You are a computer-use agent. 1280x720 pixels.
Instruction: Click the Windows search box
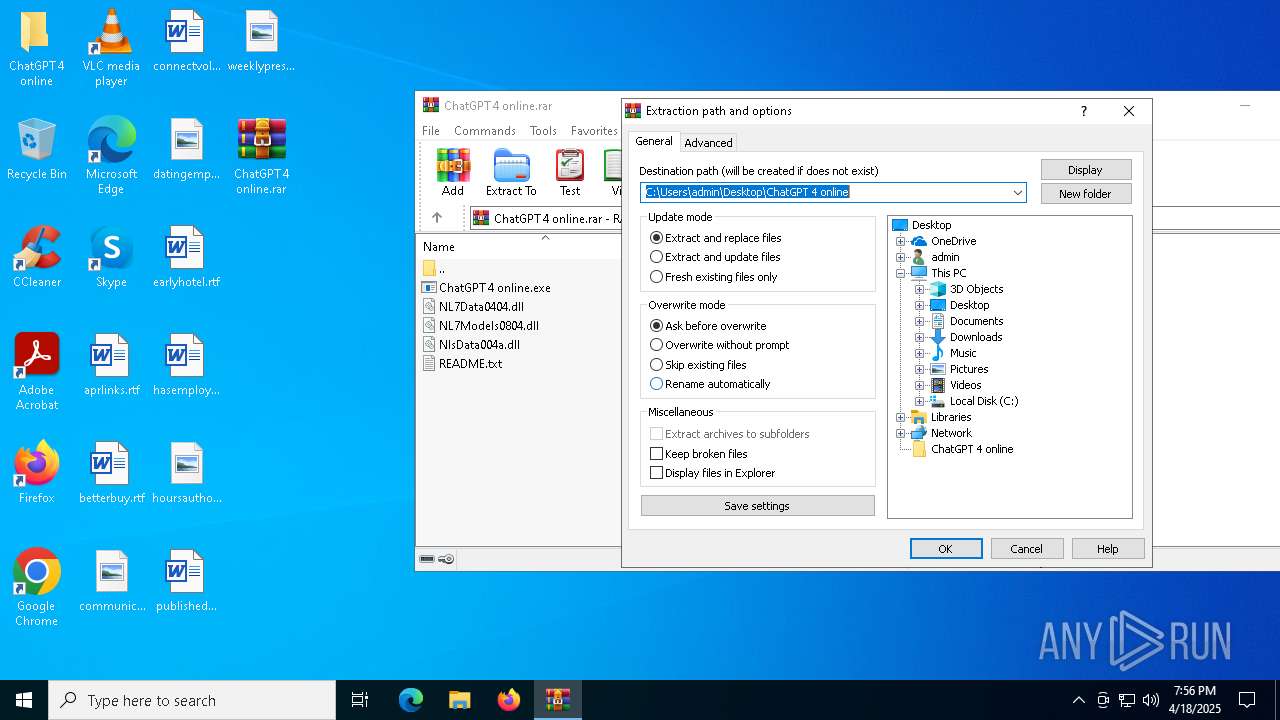click(x=192, y=700)
